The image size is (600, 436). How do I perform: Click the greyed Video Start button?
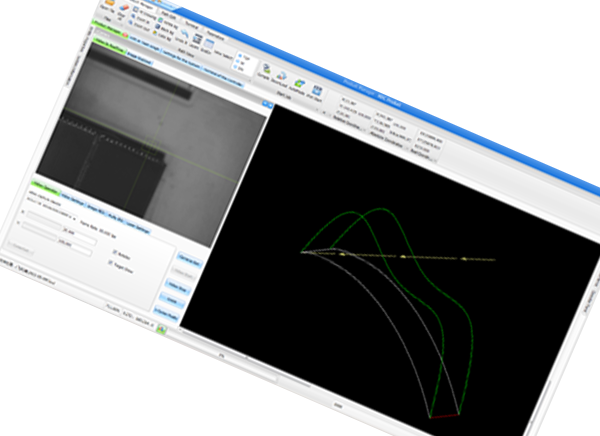point(184,273)
